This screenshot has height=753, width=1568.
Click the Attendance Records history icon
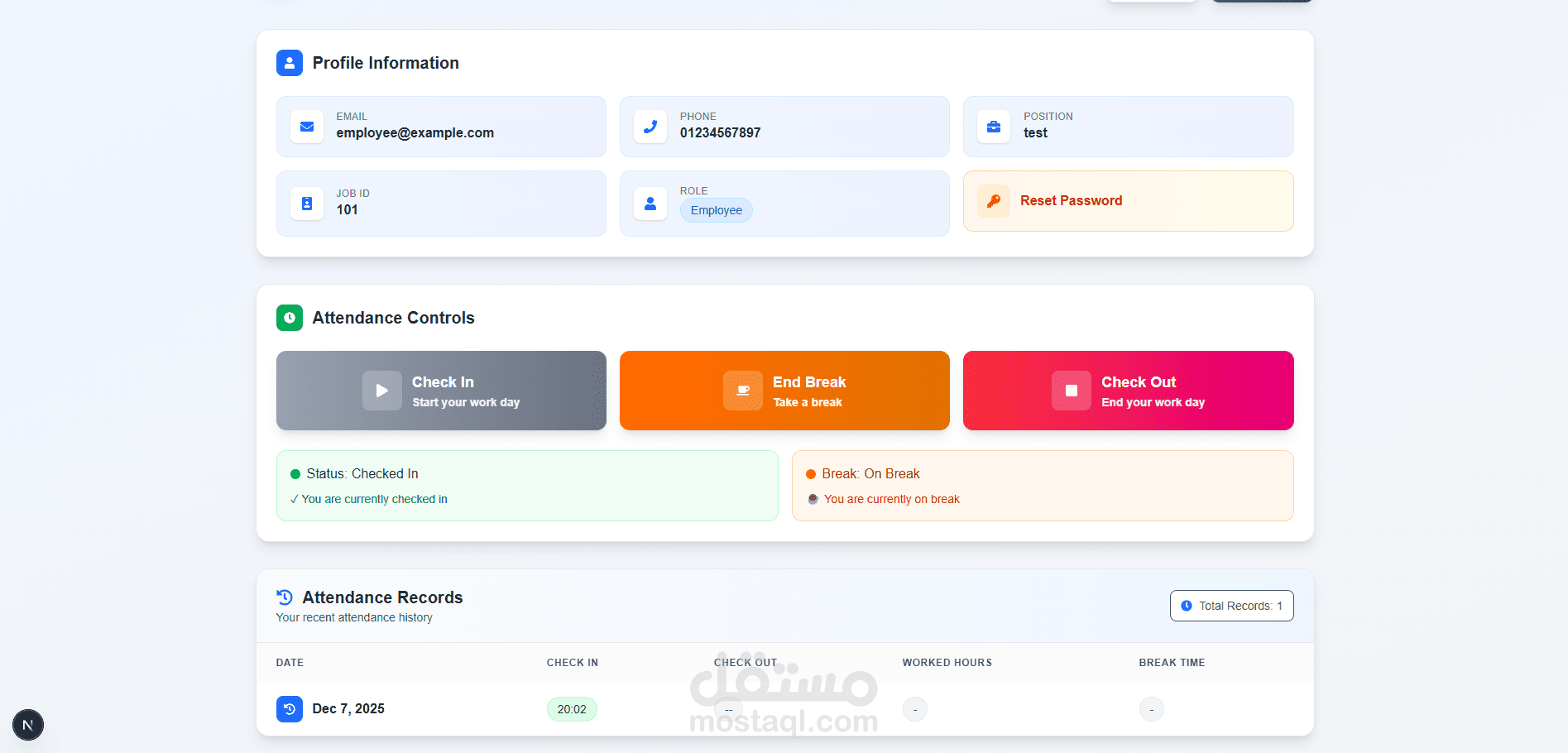[x=285, y=597]
